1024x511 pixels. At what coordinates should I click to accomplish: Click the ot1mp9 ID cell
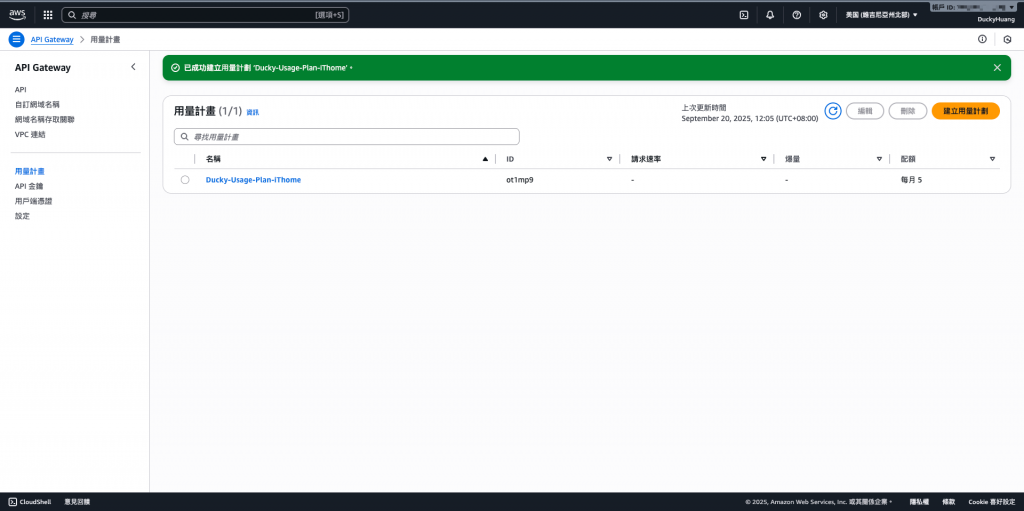[x=520, y=180]
